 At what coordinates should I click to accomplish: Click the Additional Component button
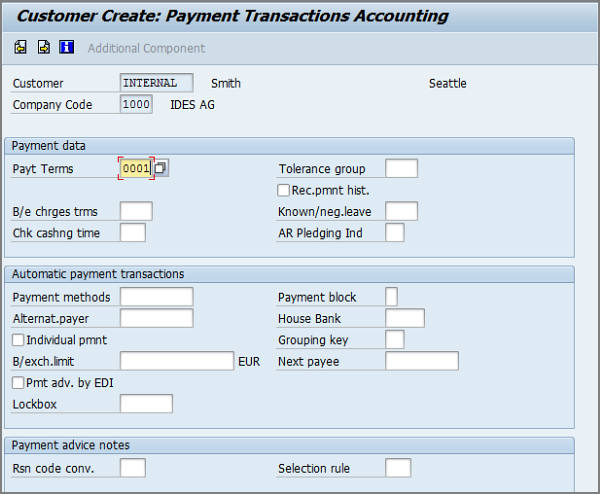tap(146, 48)
